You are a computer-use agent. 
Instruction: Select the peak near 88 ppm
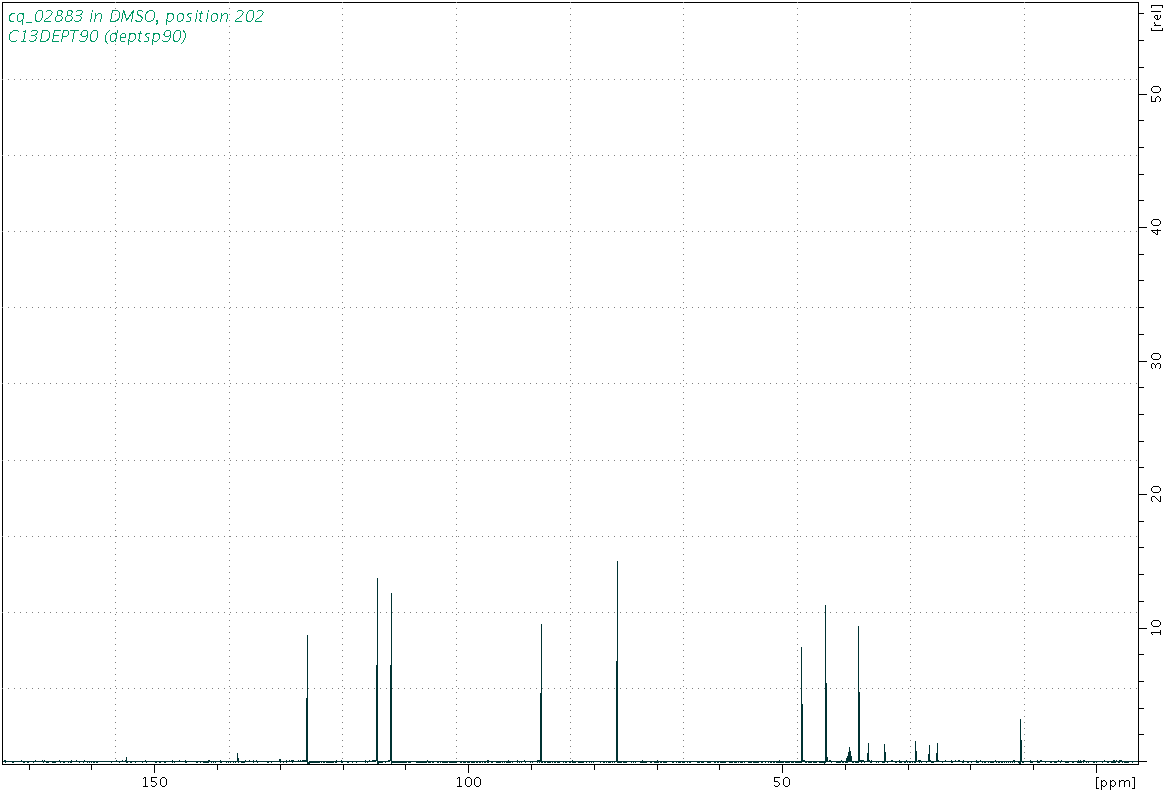[x=541, y=693]
